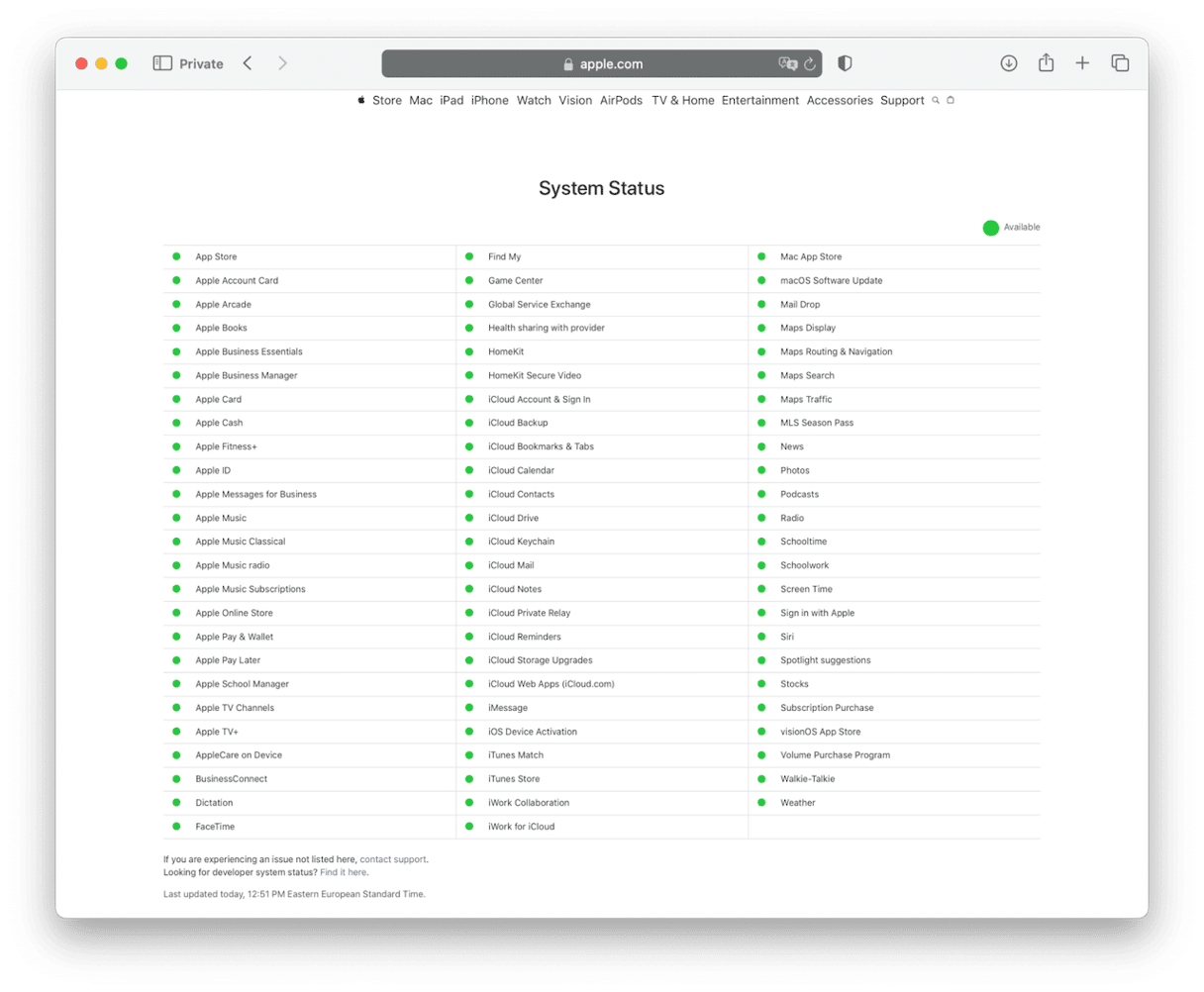1204x992 pixels.
Task: Open a new tab with plus icon
Action: click(1082, 63)
